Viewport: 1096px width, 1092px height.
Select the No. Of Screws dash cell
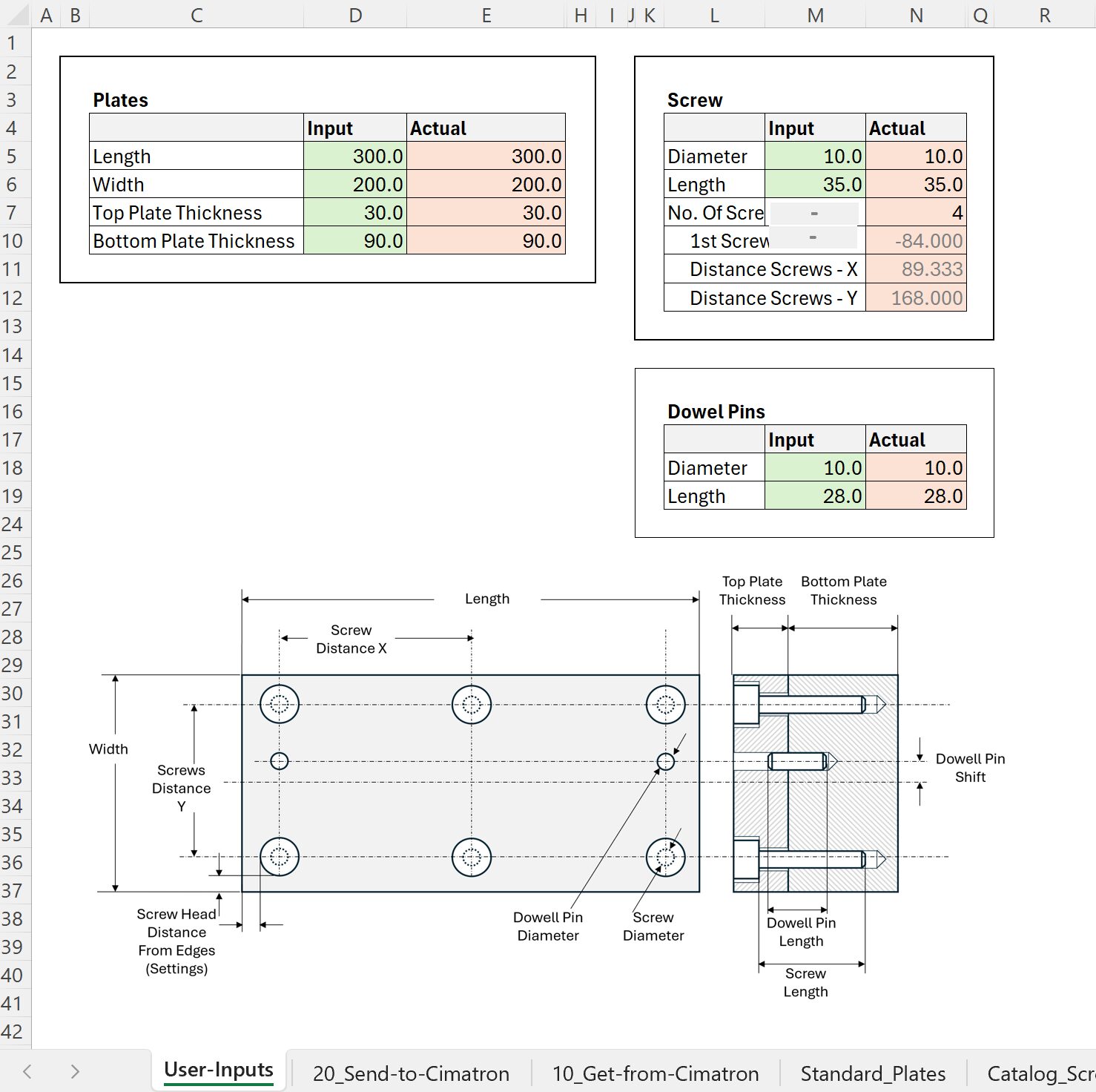(x=813, y=212)
